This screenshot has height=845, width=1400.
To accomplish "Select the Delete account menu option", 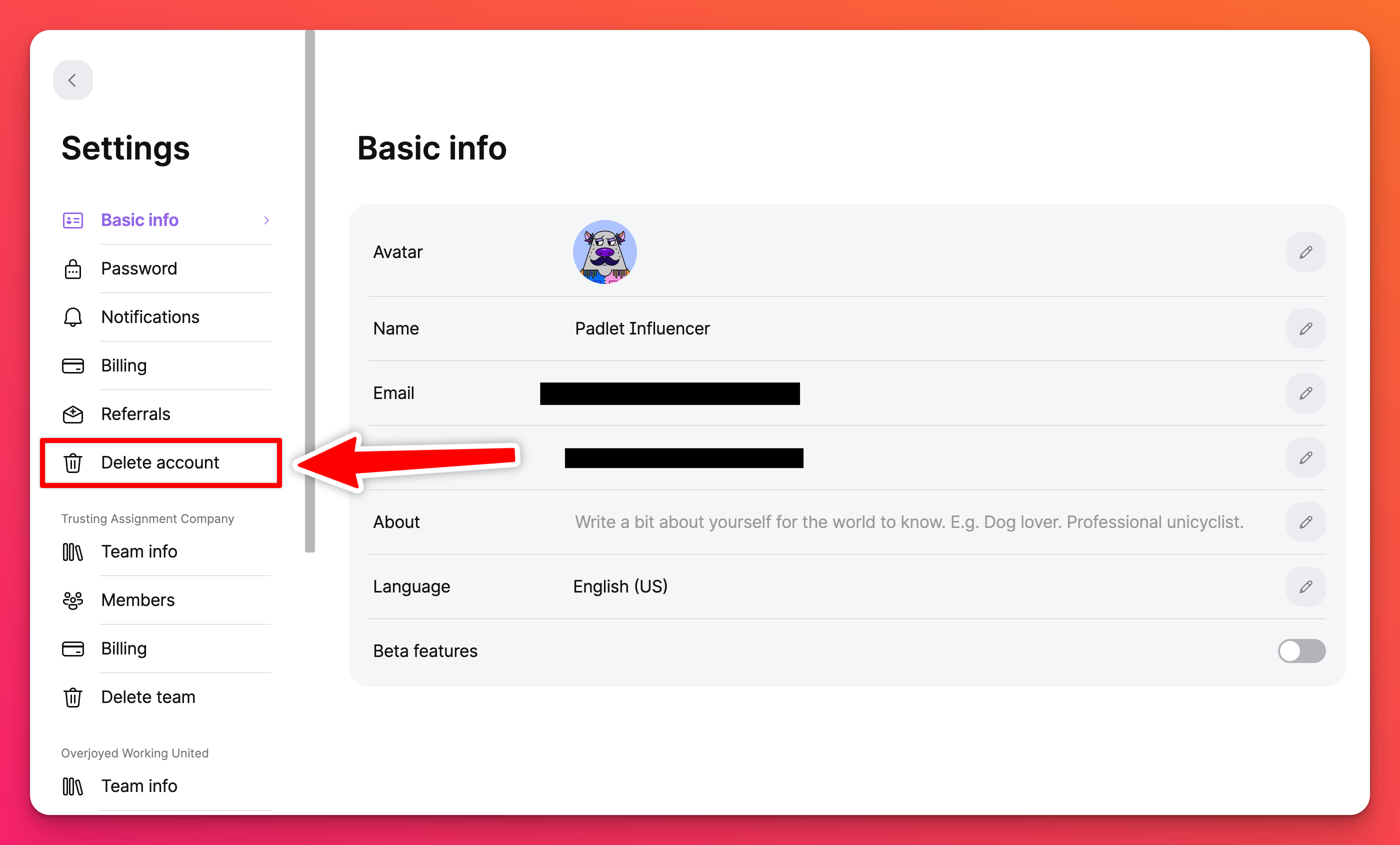I will click(x=160, y=462).
